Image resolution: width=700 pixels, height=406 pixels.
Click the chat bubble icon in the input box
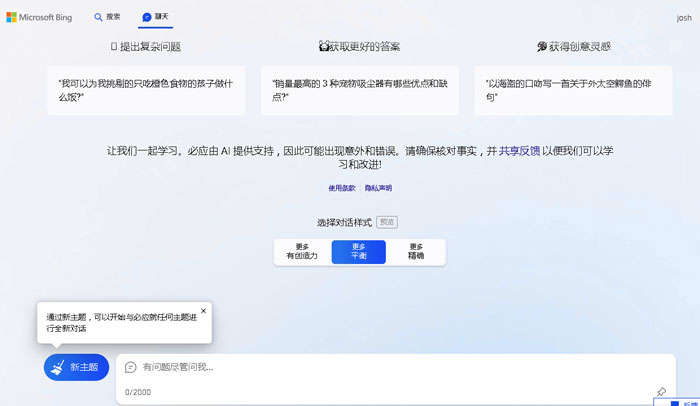point(130,367)
